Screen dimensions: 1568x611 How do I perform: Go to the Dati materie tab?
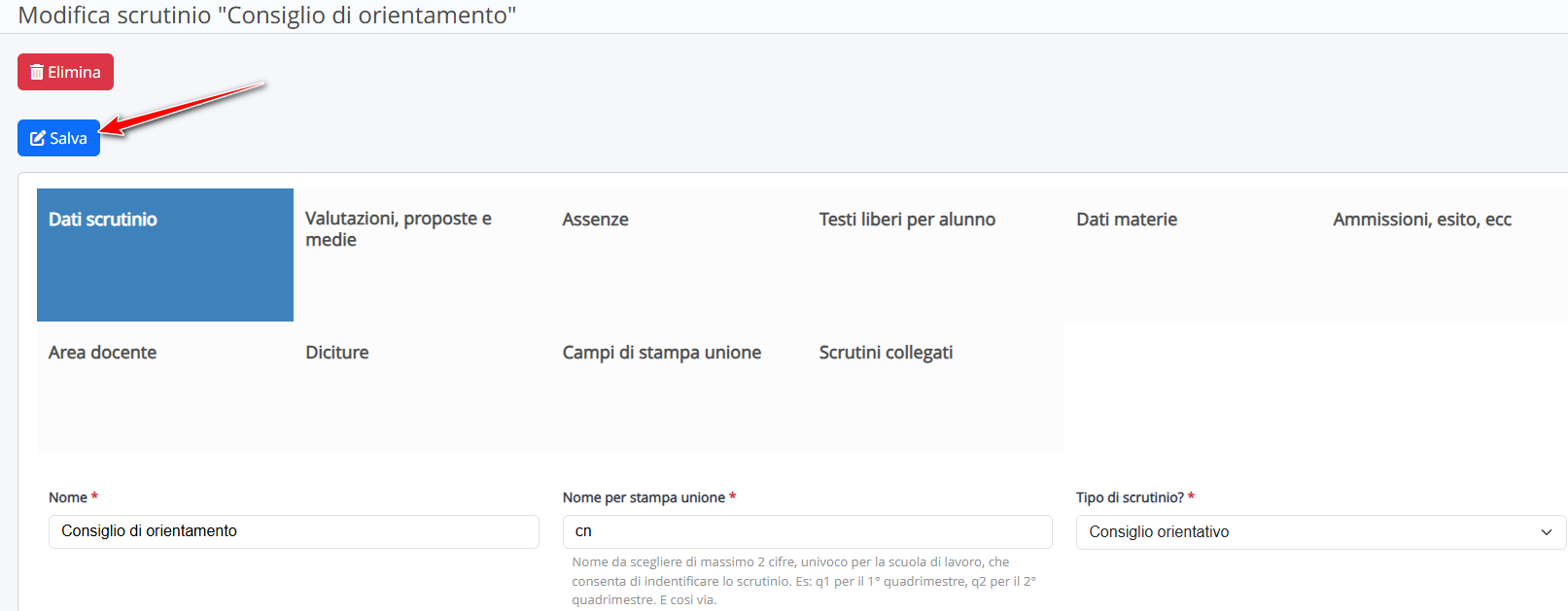(1193, 255)
